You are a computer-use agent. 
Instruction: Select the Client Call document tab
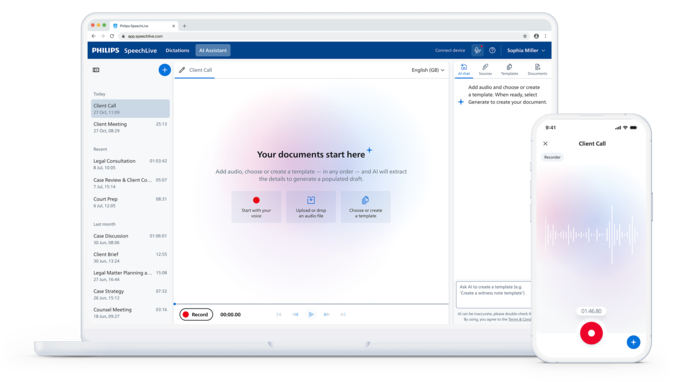pyautogui.click(x=195, y=70)
